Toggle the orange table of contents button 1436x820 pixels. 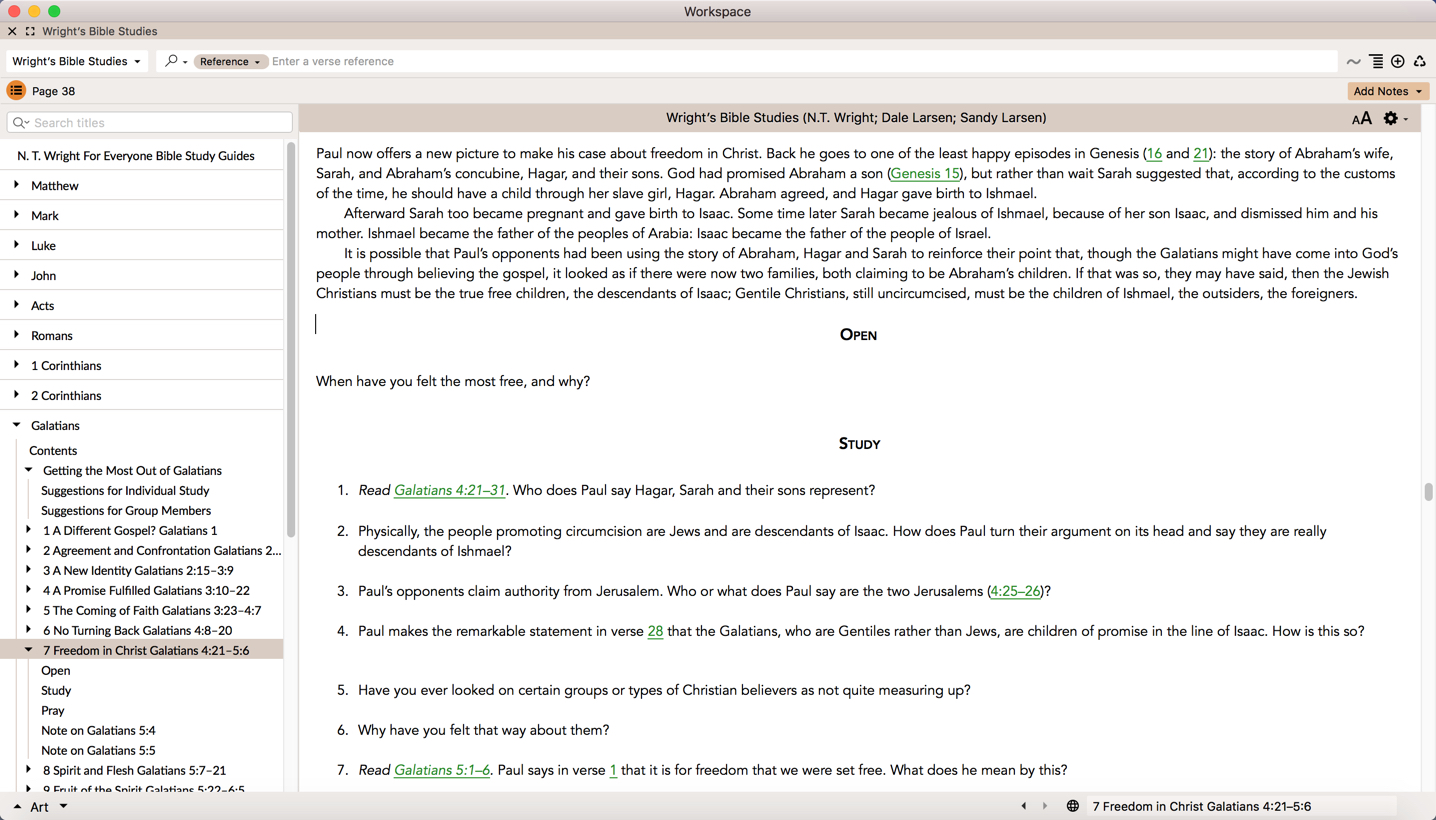[x=16, y=91]
